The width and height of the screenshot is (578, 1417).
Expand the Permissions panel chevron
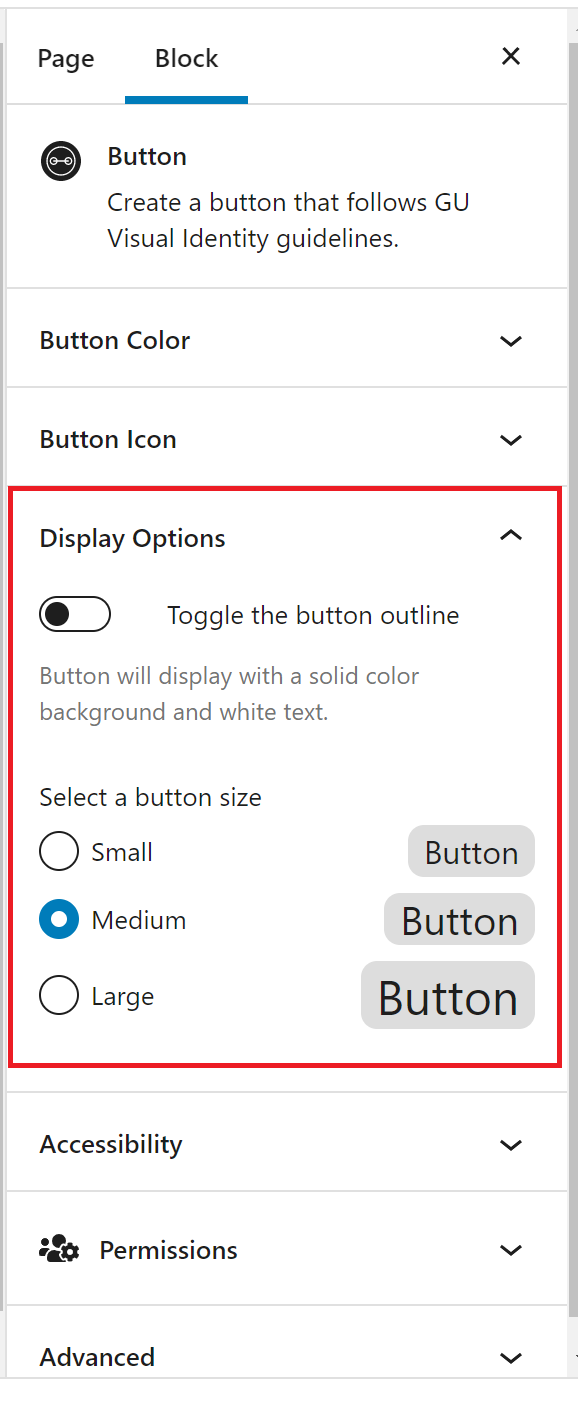tap(511, 1250)
